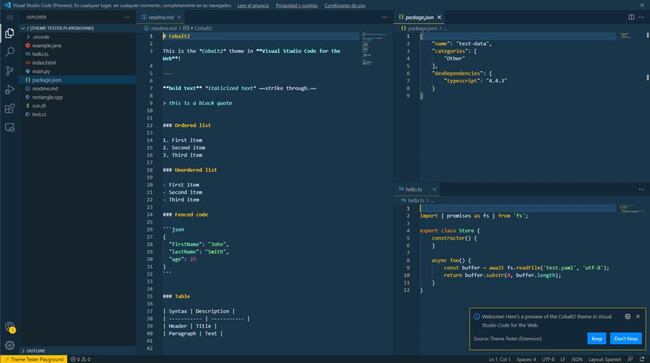Click the Keep button

tap(597, 339)
